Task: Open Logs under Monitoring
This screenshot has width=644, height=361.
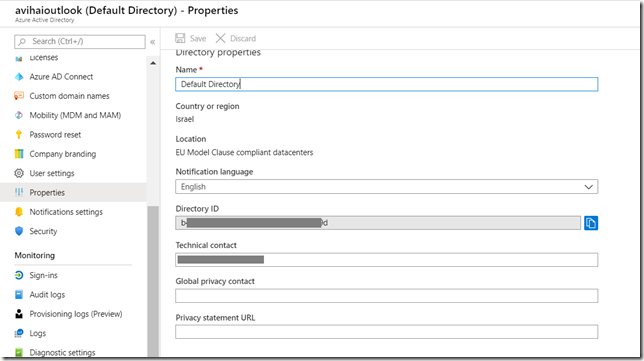Action: point(37,333)
